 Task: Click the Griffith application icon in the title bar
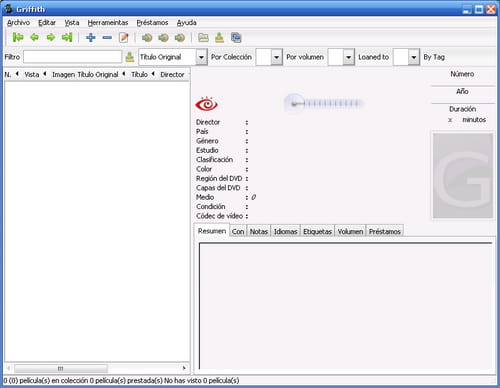(x=9, y=9)
